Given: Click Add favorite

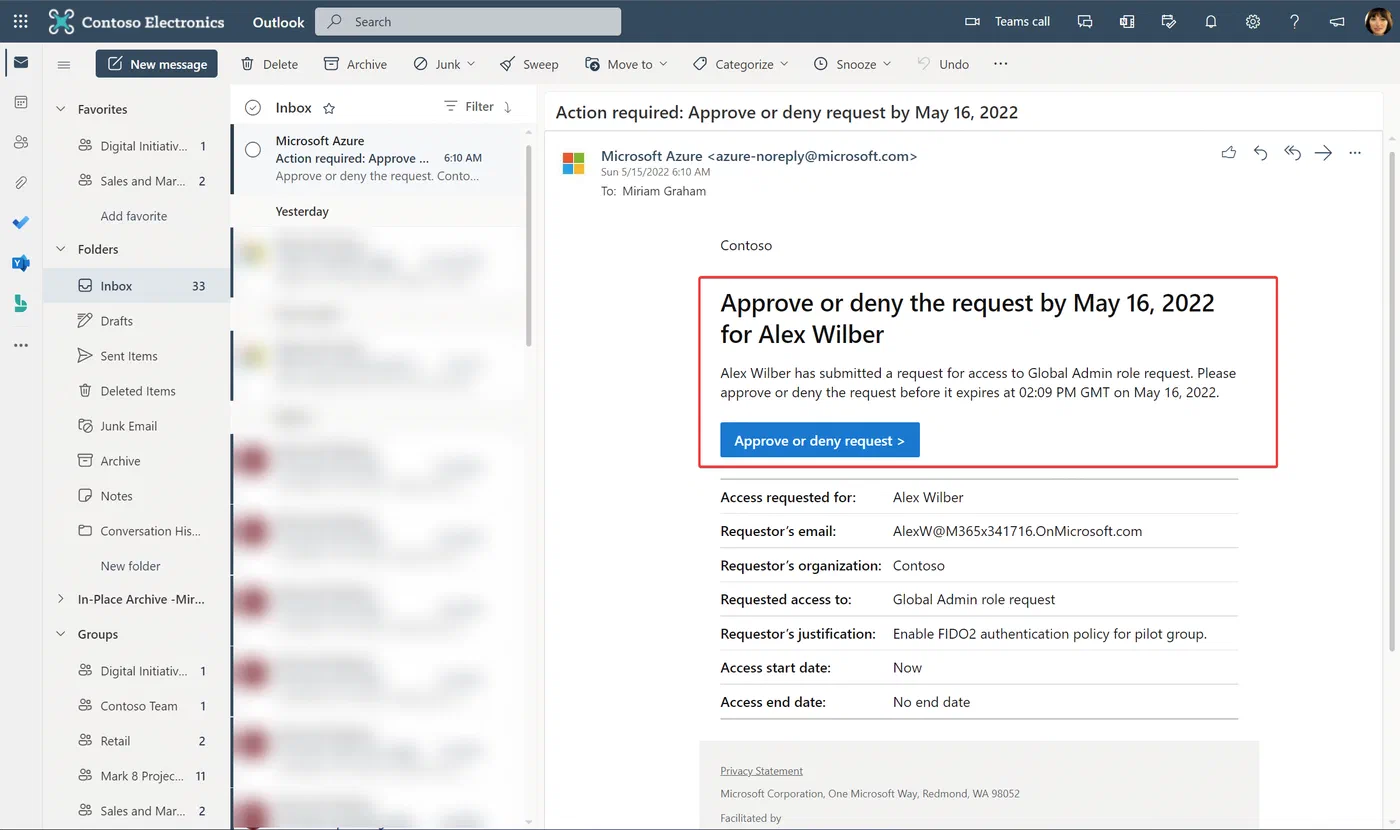Looking at the screenshot, I should 134,216.
